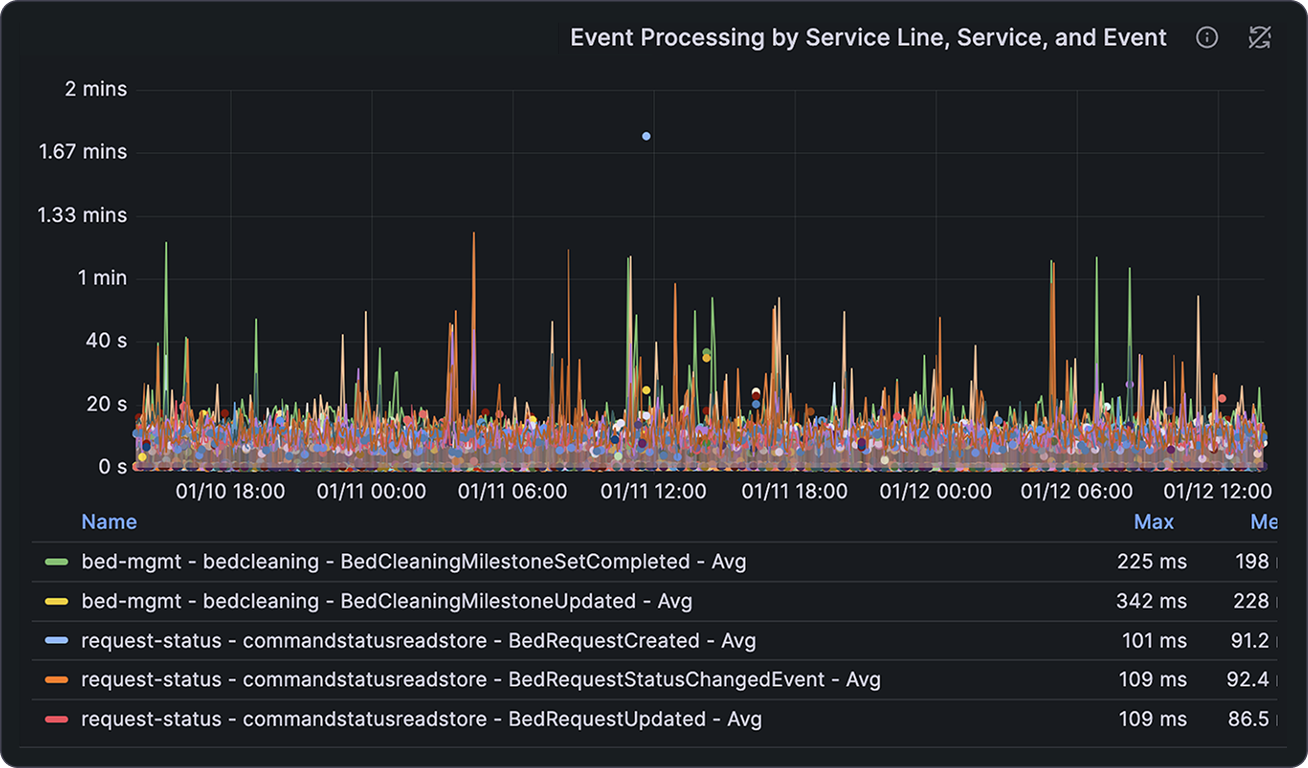Open panel options via the title bar

click(x=866, y=37)
